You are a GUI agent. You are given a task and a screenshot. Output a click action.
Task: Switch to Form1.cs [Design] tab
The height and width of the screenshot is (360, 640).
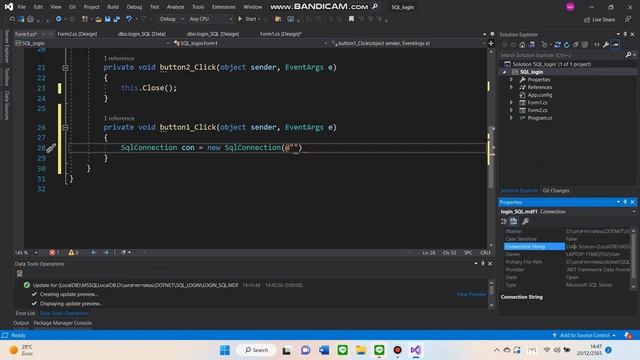click(x=280, y=34)
